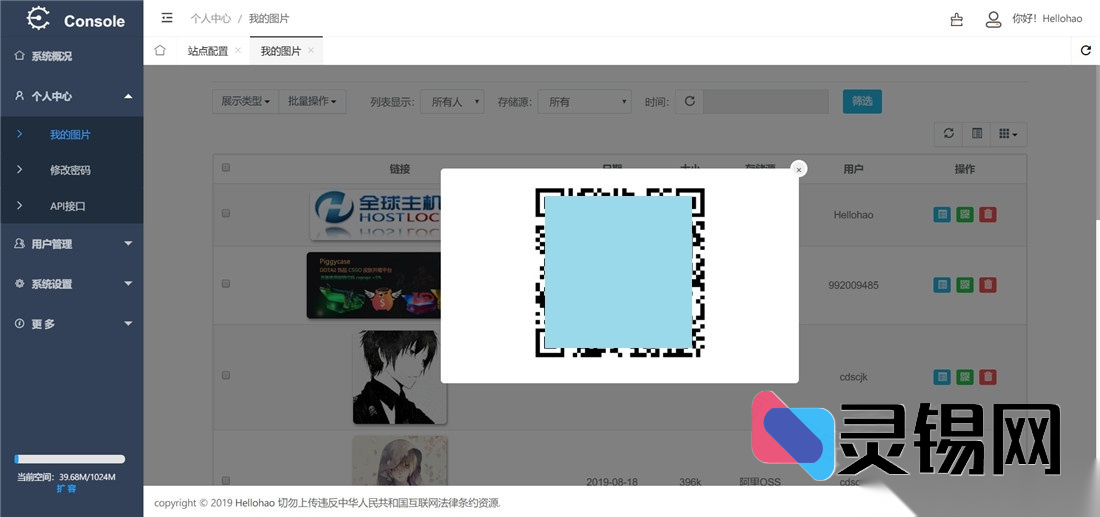The width and height of the screenshot is (1100, 517).
Task: Toggle the table card view icon
Action: pos(977,133)
